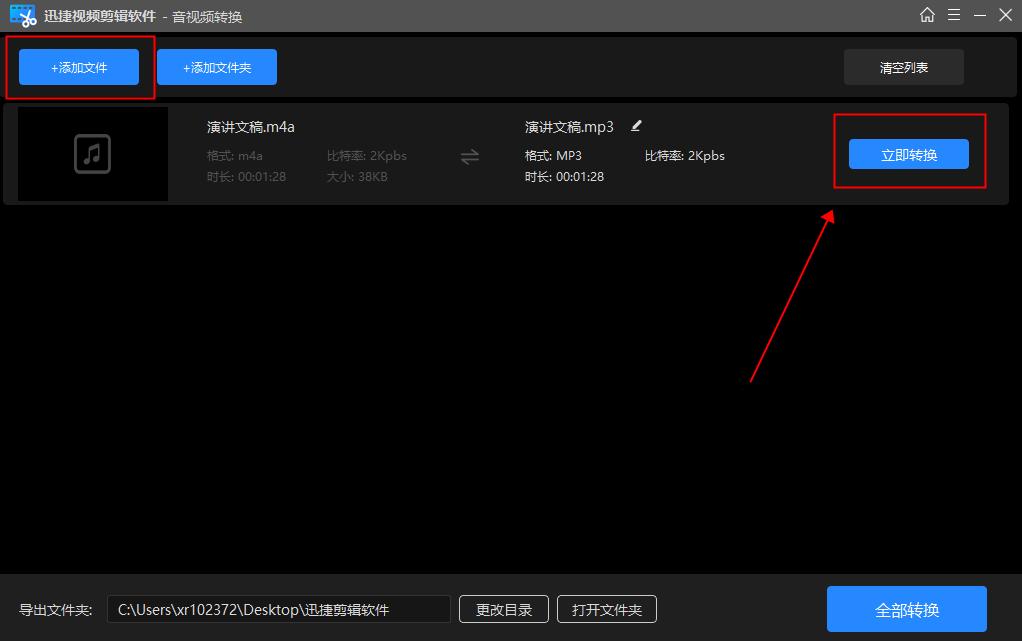Clear the list with 清空列表
1022x641 pixels.
pos(903,66)
